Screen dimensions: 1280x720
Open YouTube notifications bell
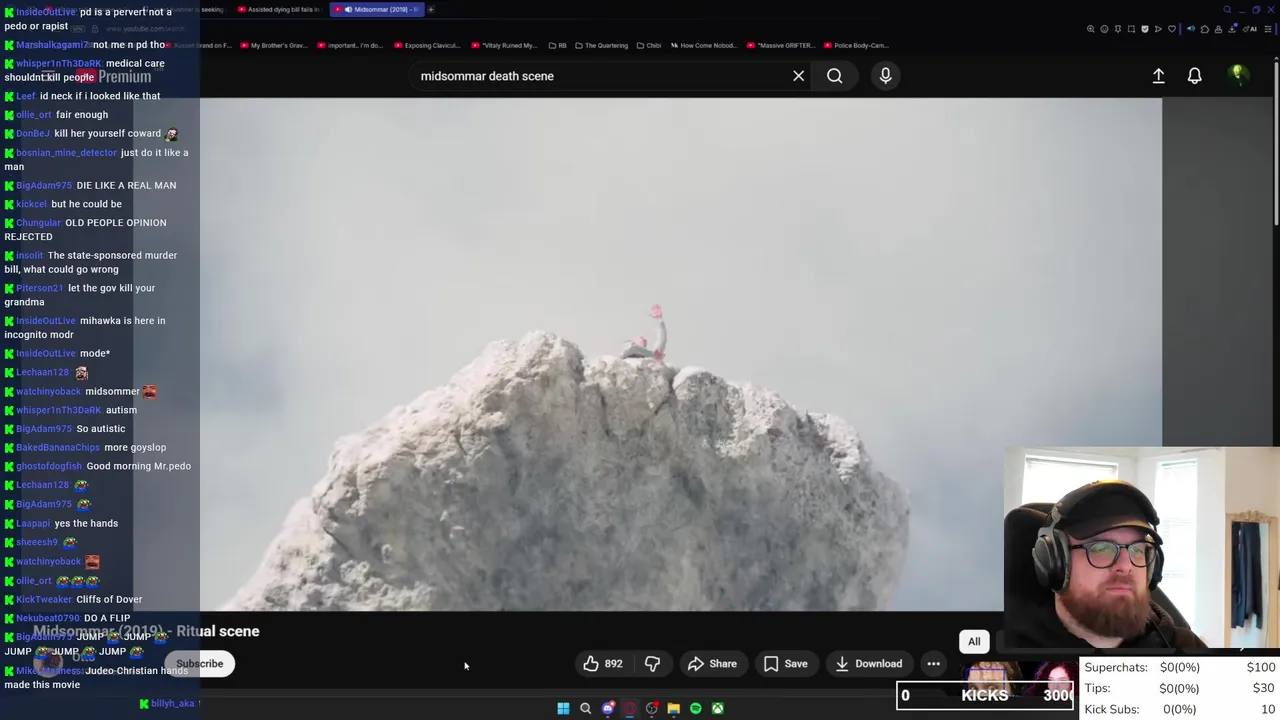tap(1194, 76)
